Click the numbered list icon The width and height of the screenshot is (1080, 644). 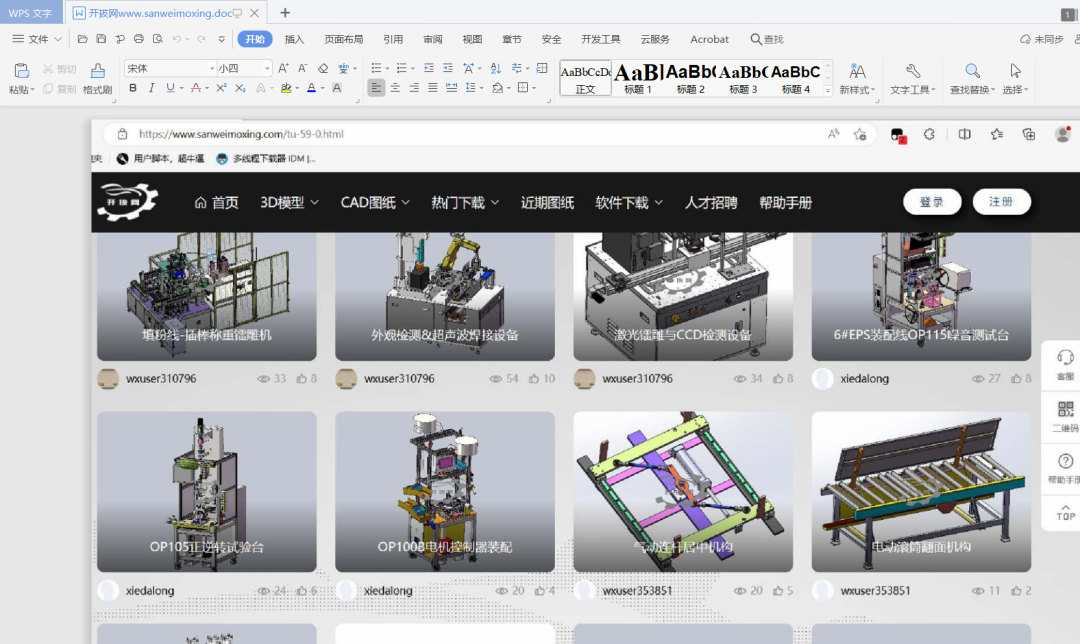coord(402,68)
